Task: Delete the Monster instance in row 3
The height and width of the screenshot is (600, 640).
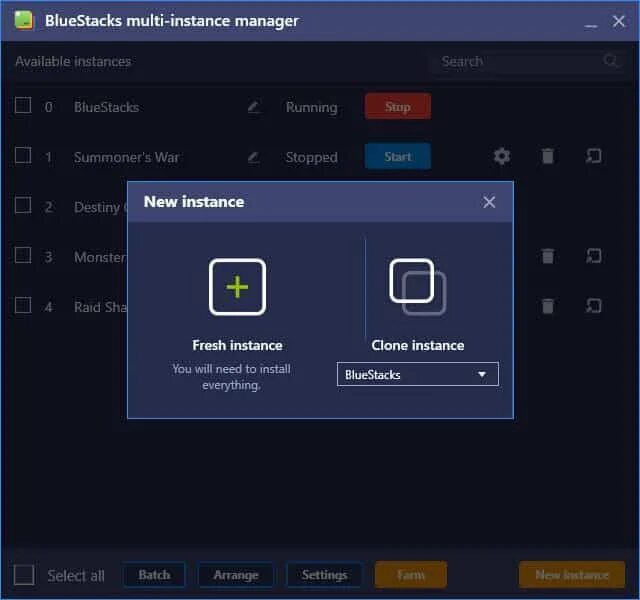Action: tap(548, 256)
